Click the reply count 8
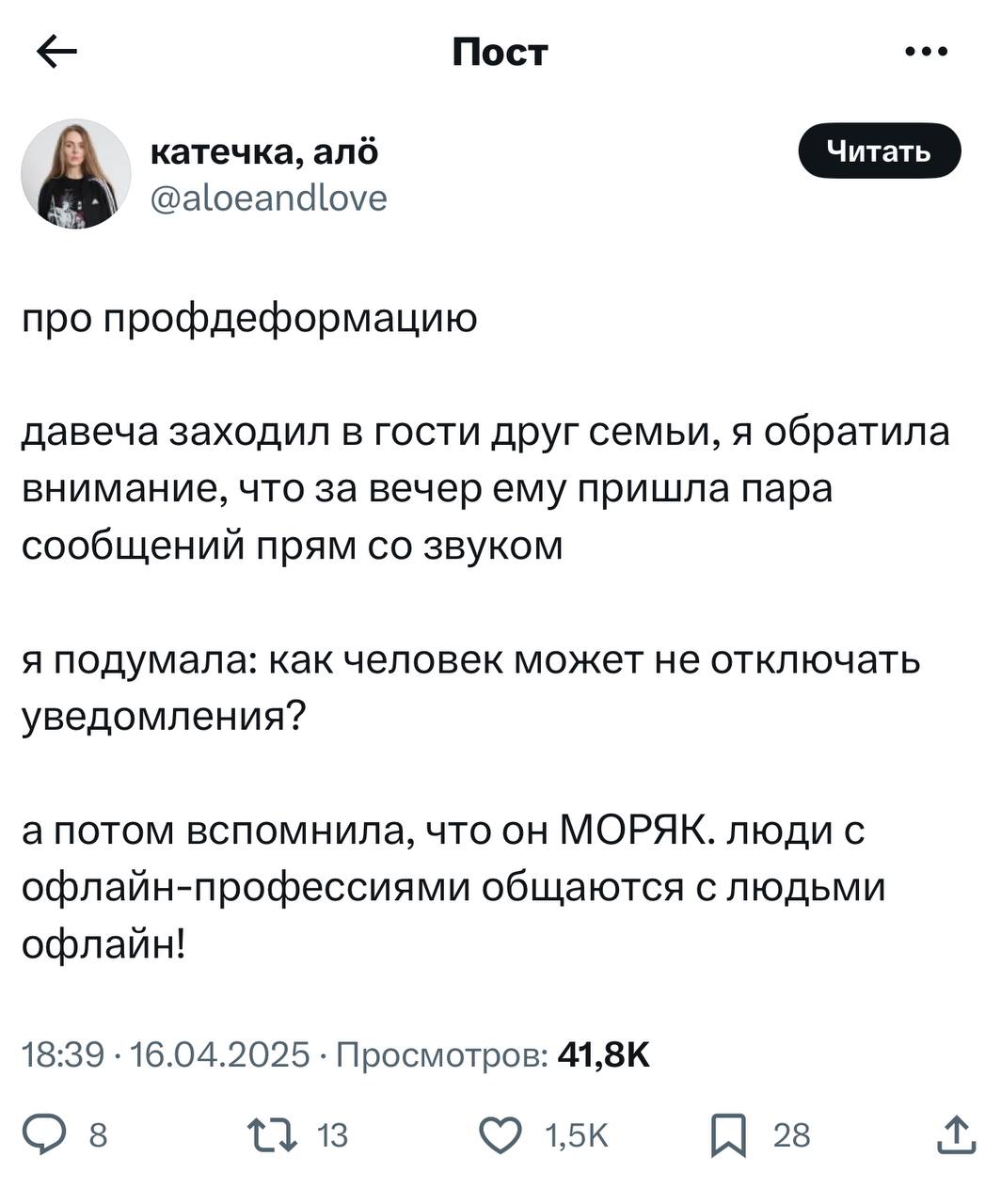Image resolution: width=1001 pixels, height=1204 pixels. [x=97, y=1136]
